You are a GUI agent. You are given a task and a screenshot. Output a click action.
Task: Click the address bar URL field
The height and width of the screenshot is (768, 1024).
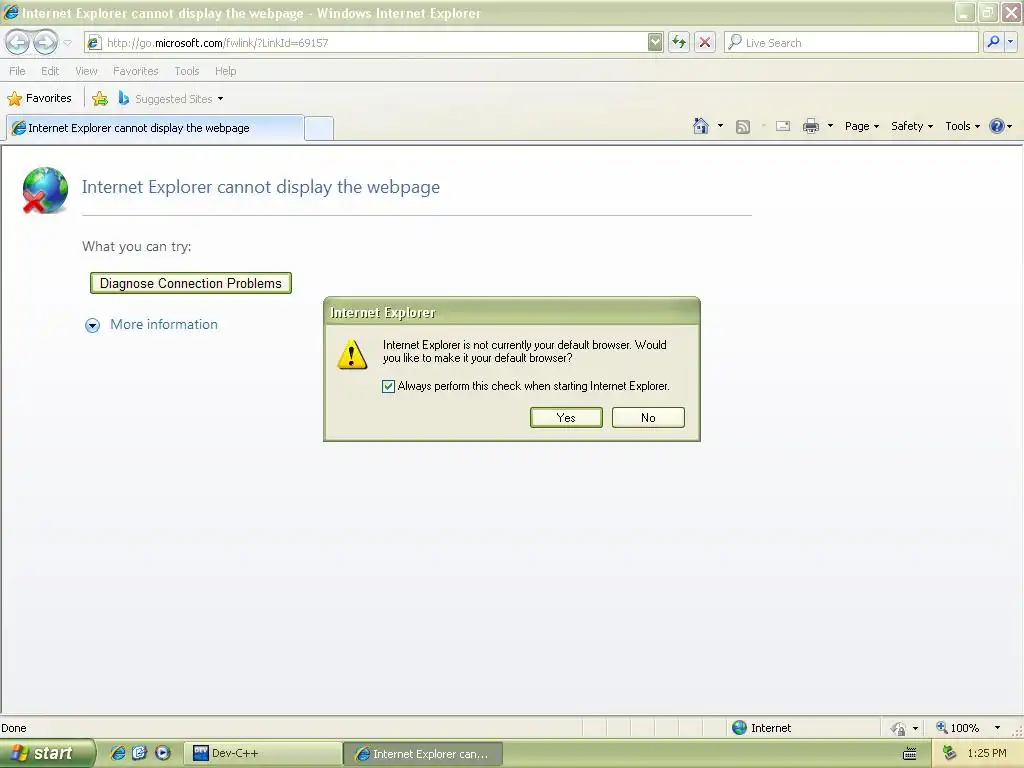pos(366,42)
